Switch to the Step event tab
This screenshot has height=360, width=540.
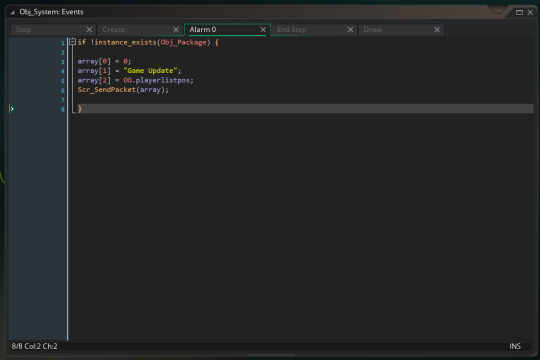click(53, 30)
